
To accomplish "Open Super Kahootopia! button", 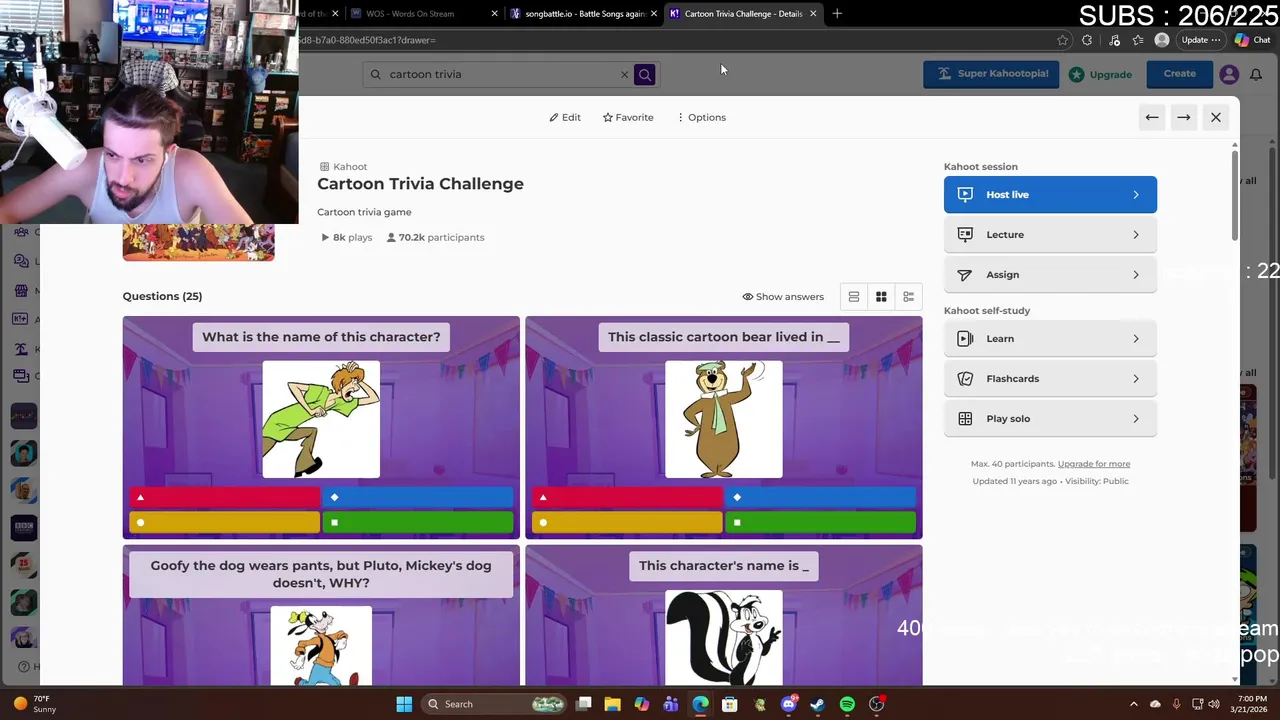I will pyautogui.click(x=991, y=74).
